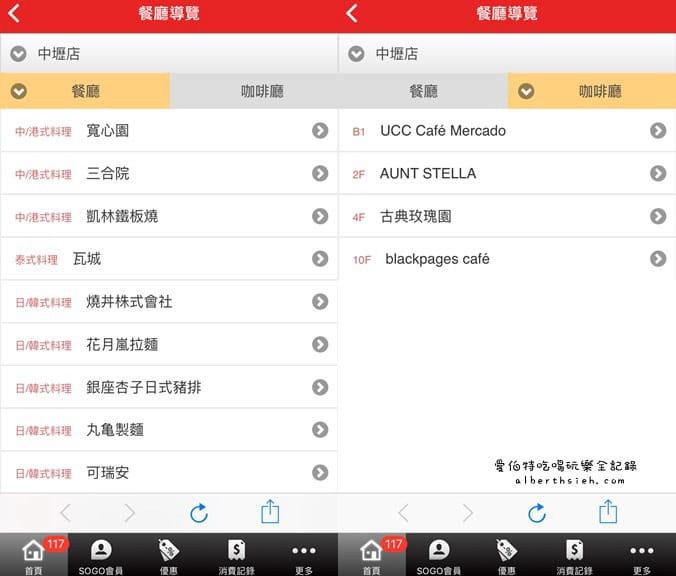This screenshot has width=676, height=576.
Task: Open UCC Café Mercado entry
Action: coord(507,130)
